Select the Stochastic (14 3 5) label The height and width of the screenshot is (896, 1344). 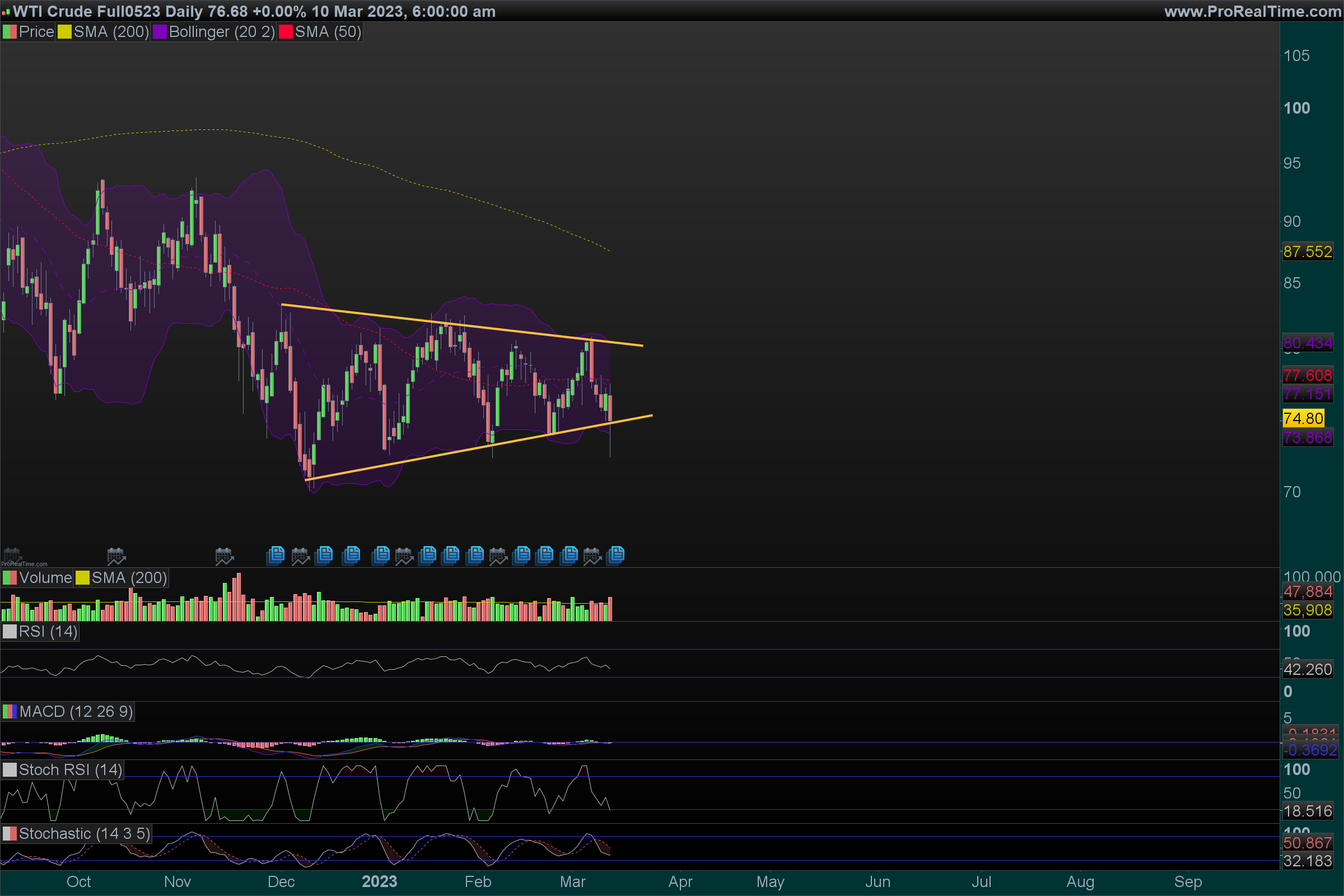[84, 834]
